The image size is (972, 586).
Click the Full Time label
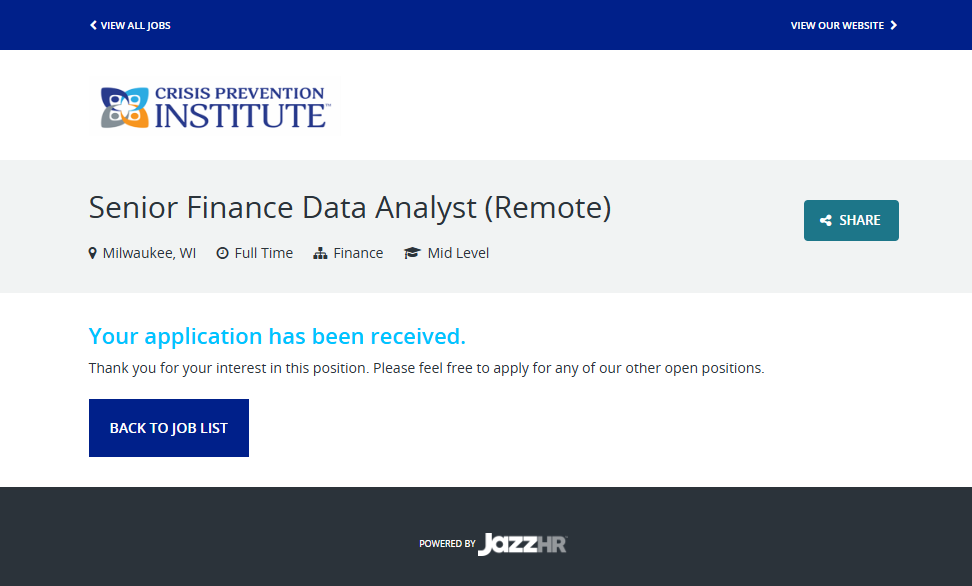(263, 253)
